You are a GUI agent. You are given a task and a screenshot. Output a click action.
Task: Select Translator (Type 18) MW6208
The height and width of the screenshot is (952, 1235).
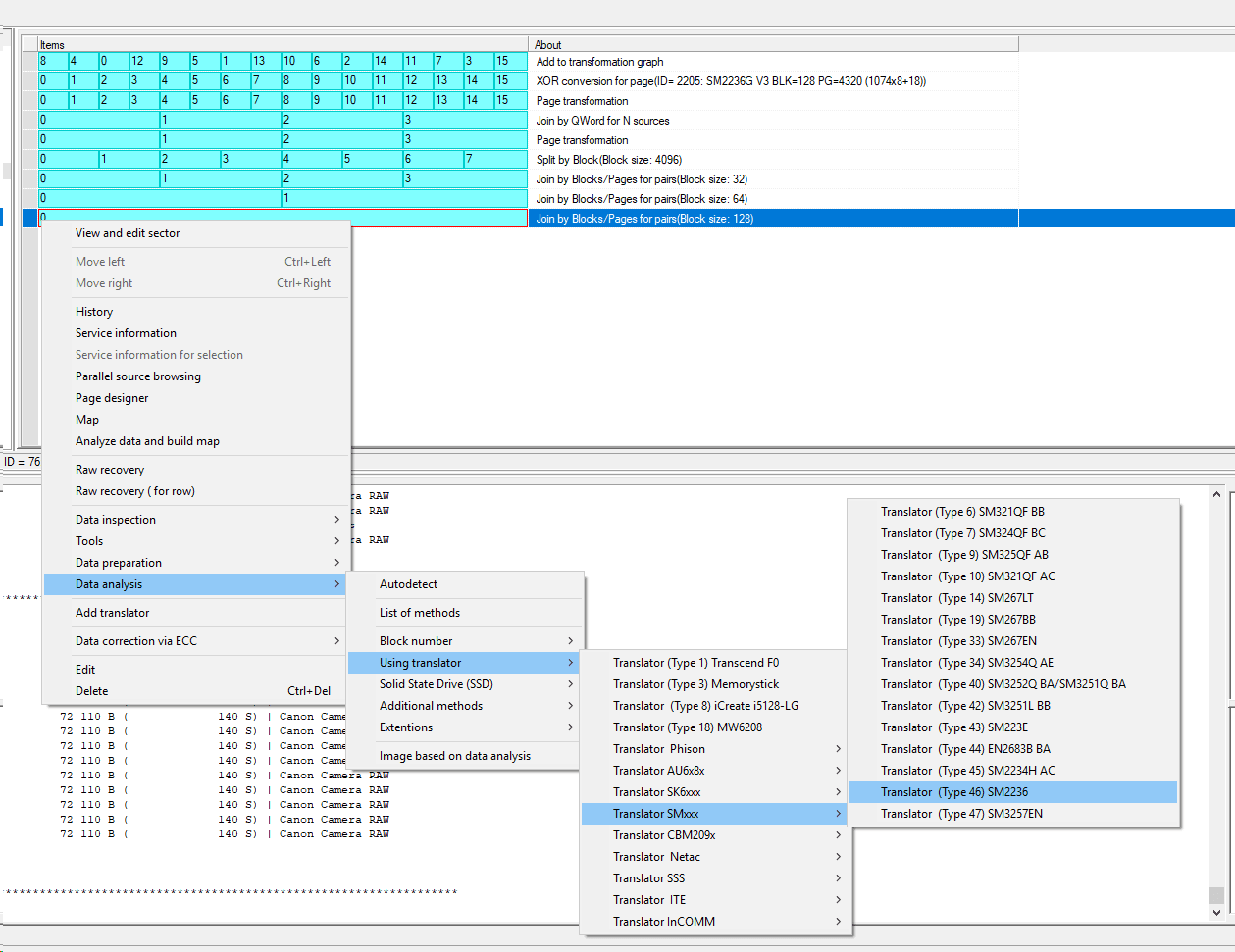tap(716, 727)
